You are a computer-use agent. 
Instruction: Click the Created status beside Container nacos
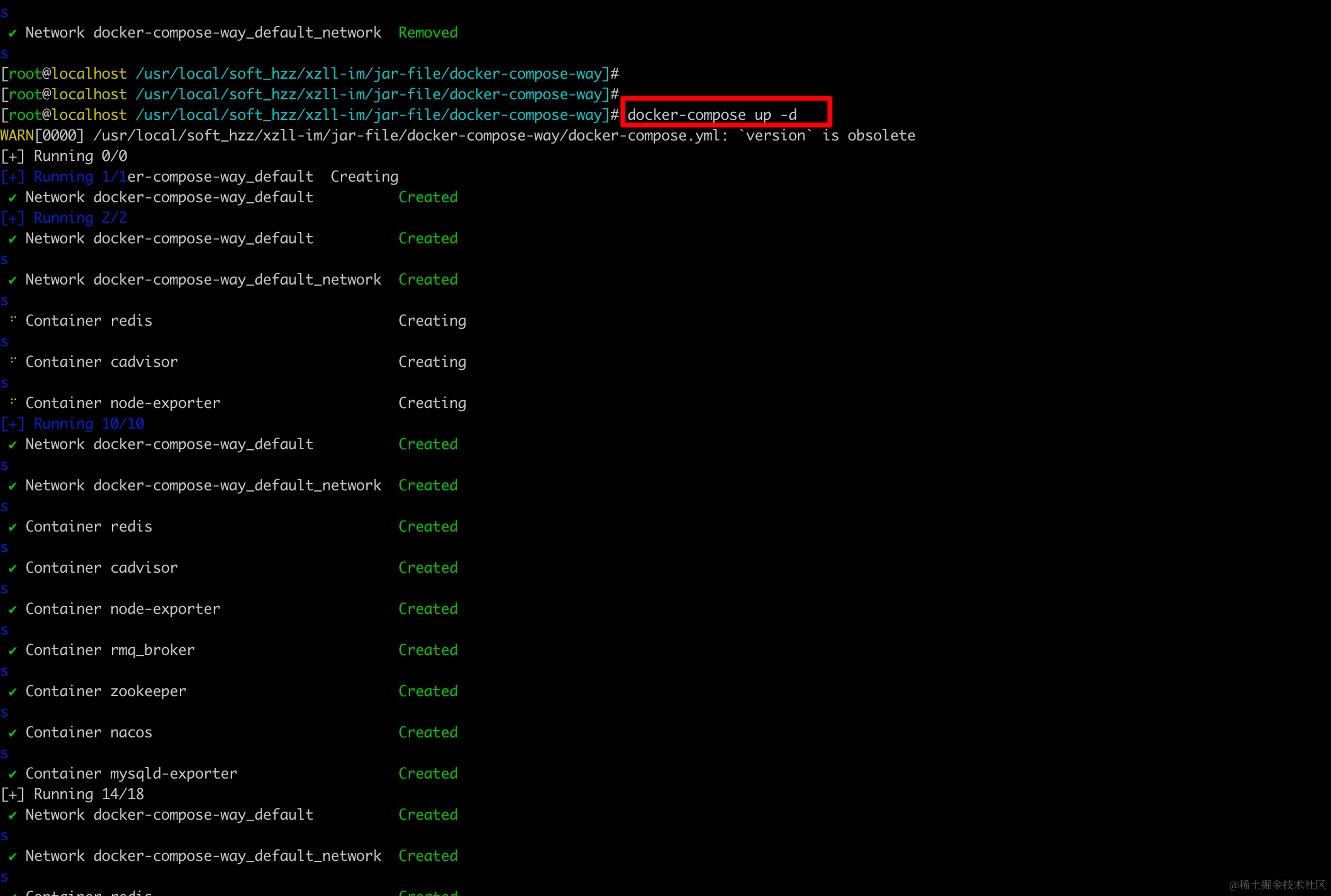tap(428, 732)
